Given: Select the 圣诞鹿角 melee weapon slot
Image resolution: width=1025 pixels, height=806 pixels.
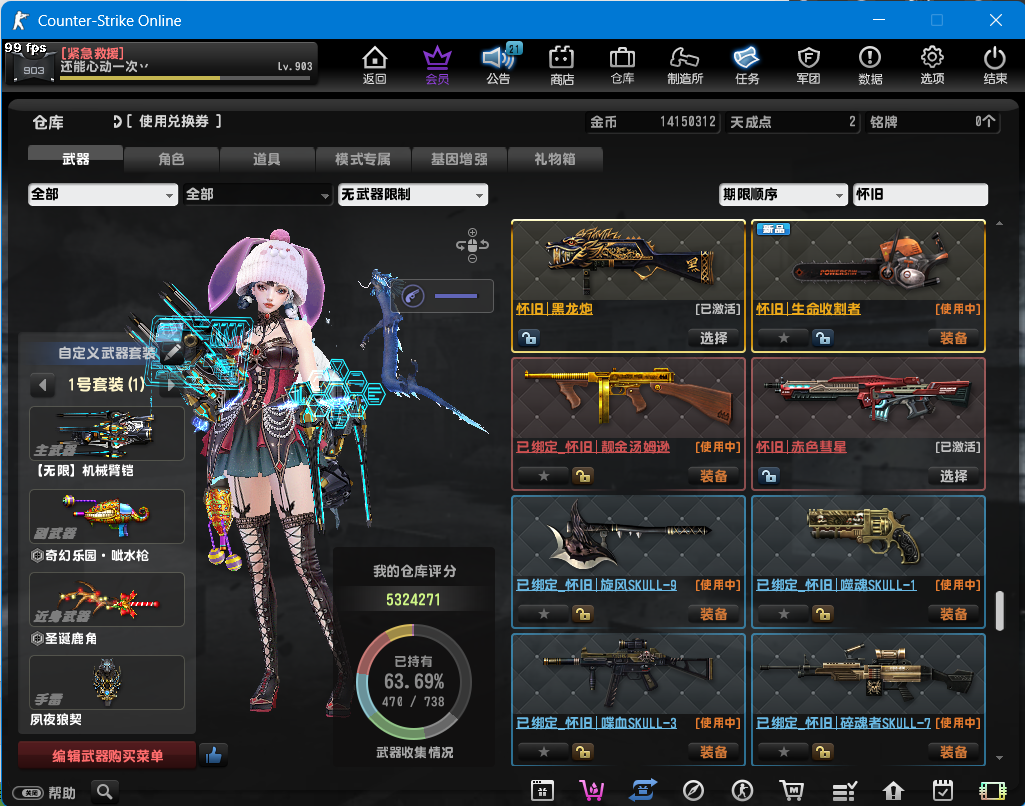Looking at the screenshot, I should [x=107, y=599].
